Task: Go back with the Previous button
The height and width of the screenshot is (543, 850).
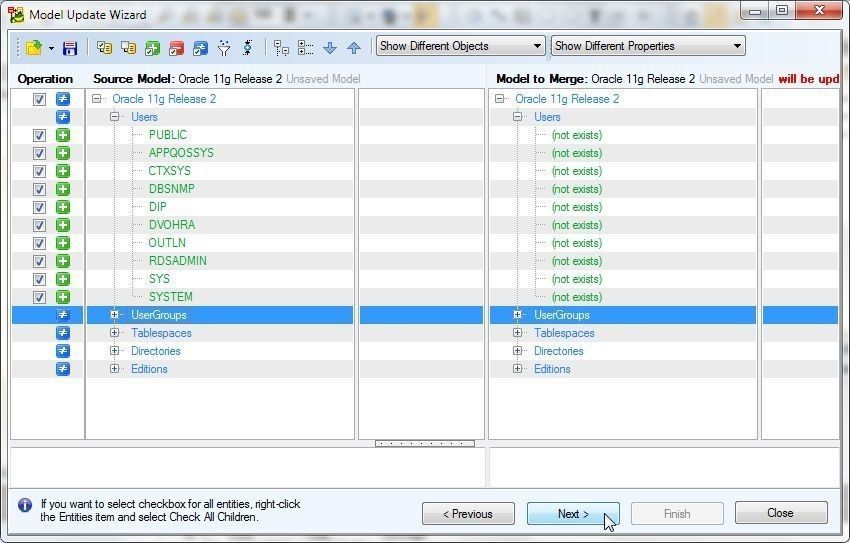Action: pyautogui.click(x=468, y=513)
